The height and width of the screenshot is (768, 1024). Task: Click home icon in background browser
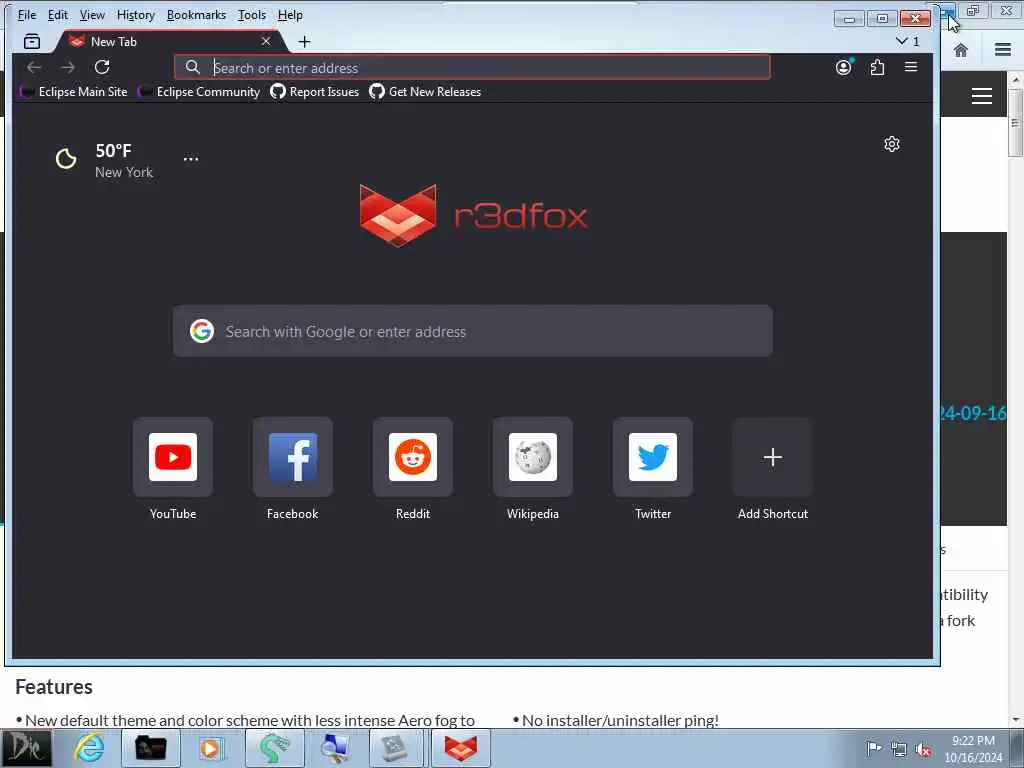coord(961,50)
